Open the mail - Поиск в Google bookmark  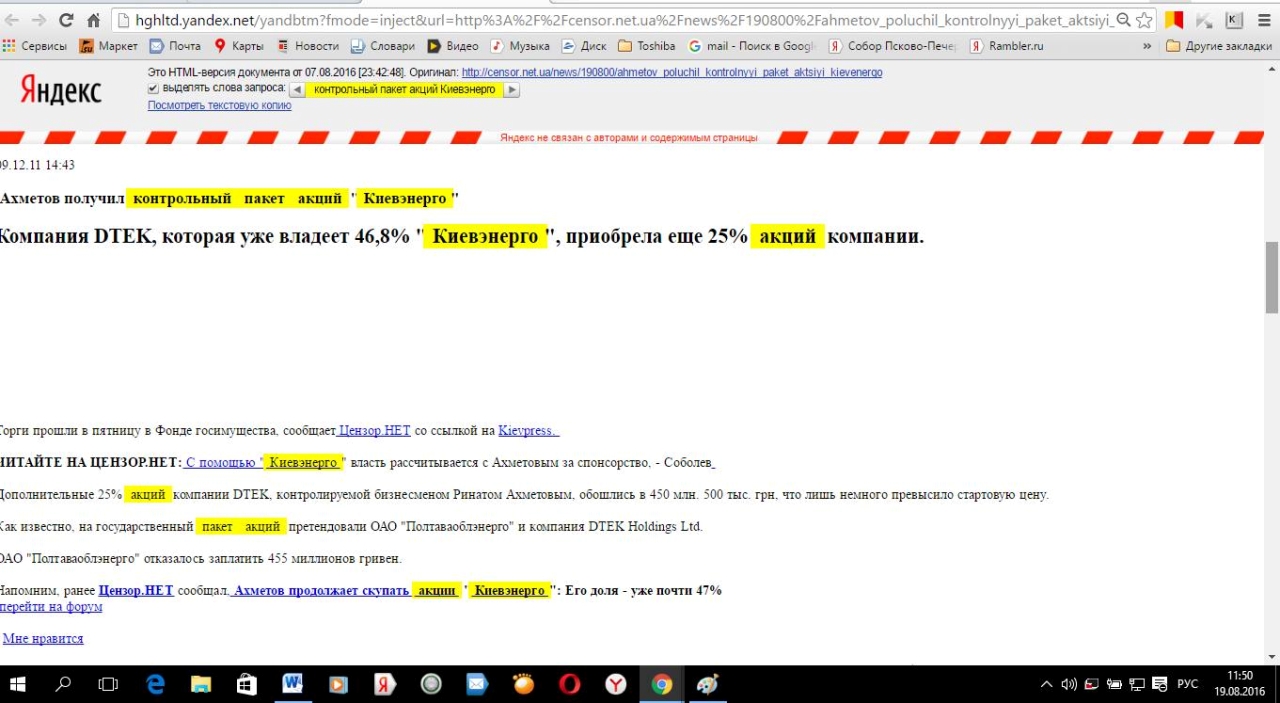point(752,46)
